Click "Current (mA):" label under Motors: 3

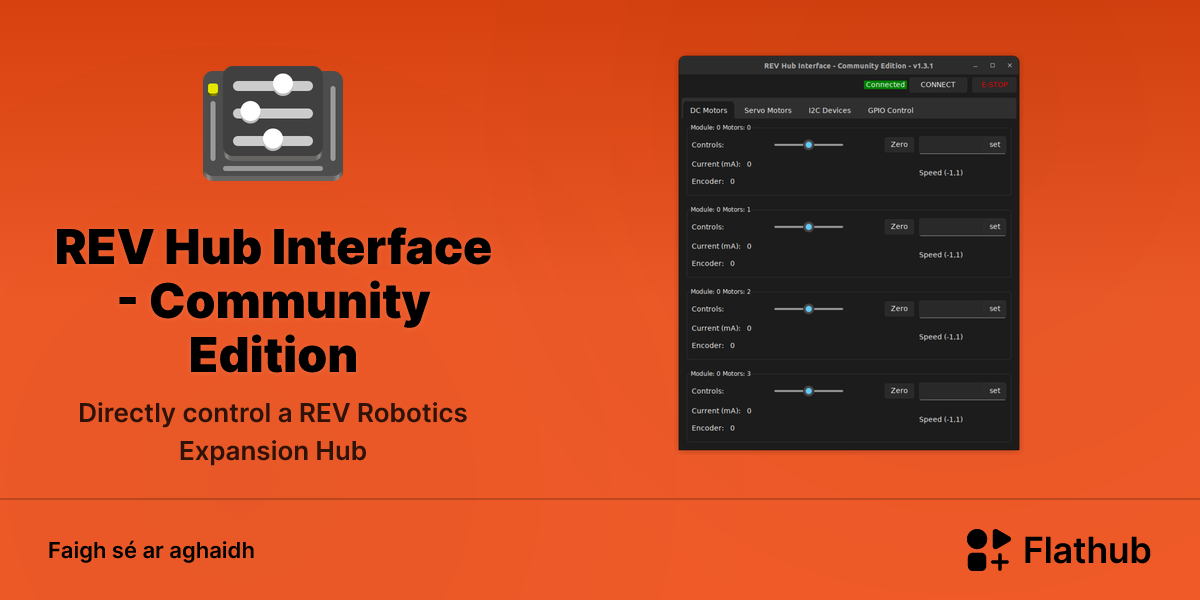[716, 410]
